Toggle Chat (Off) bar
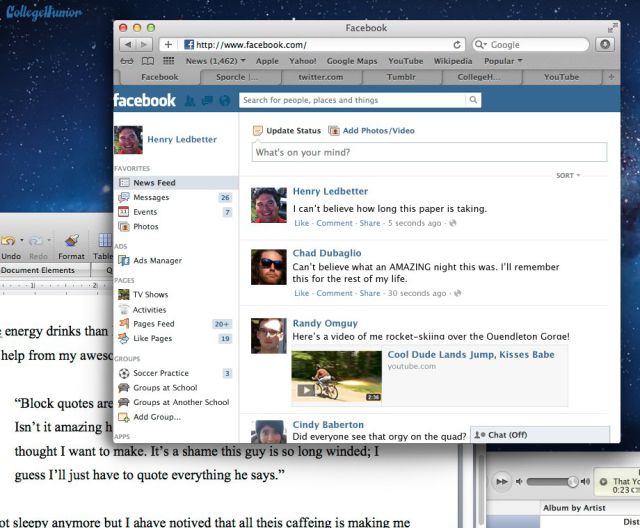 point(540,435)
